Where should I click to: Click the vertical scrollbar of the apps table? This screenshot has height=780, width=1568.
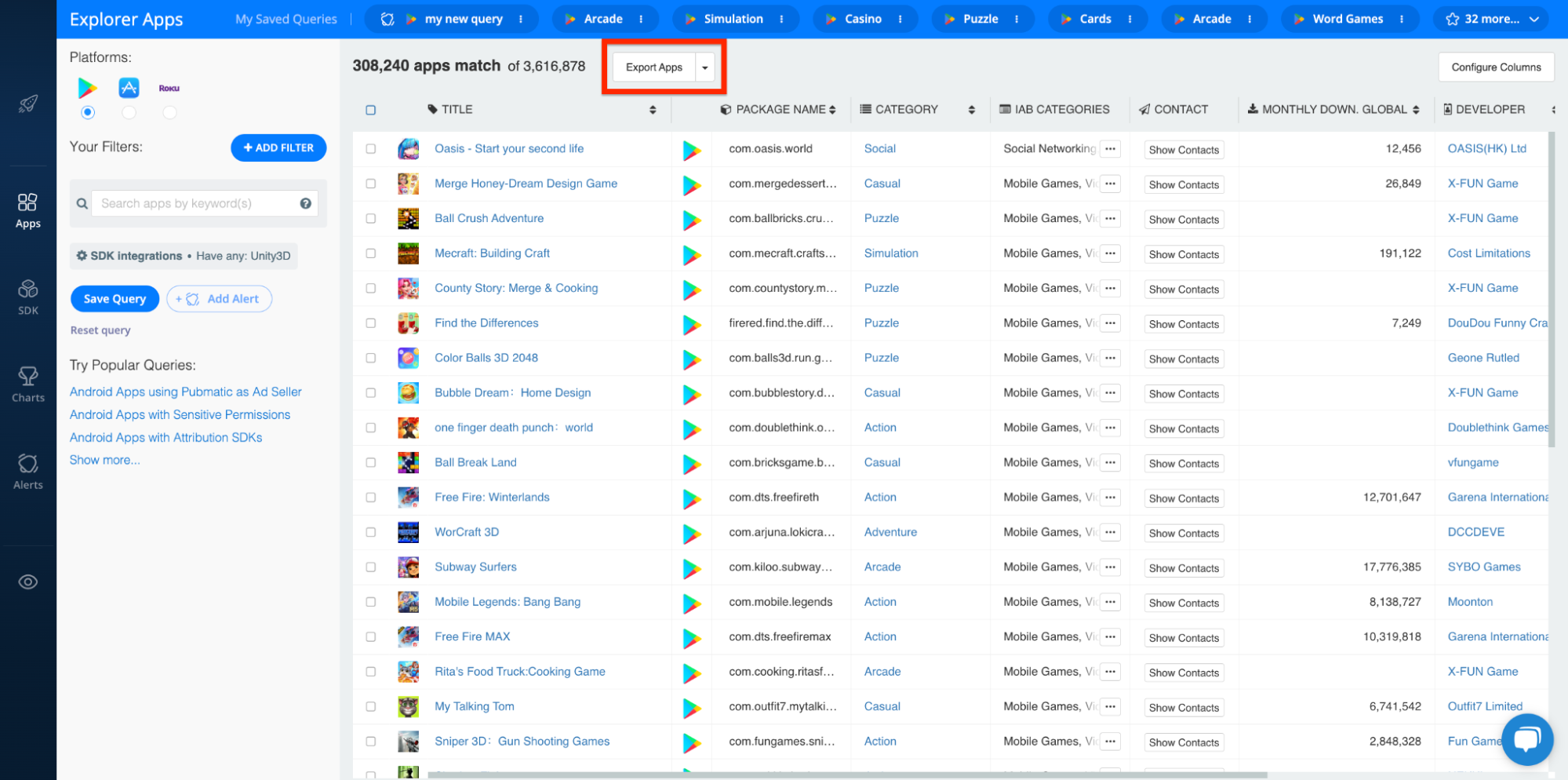point(1551,290)
